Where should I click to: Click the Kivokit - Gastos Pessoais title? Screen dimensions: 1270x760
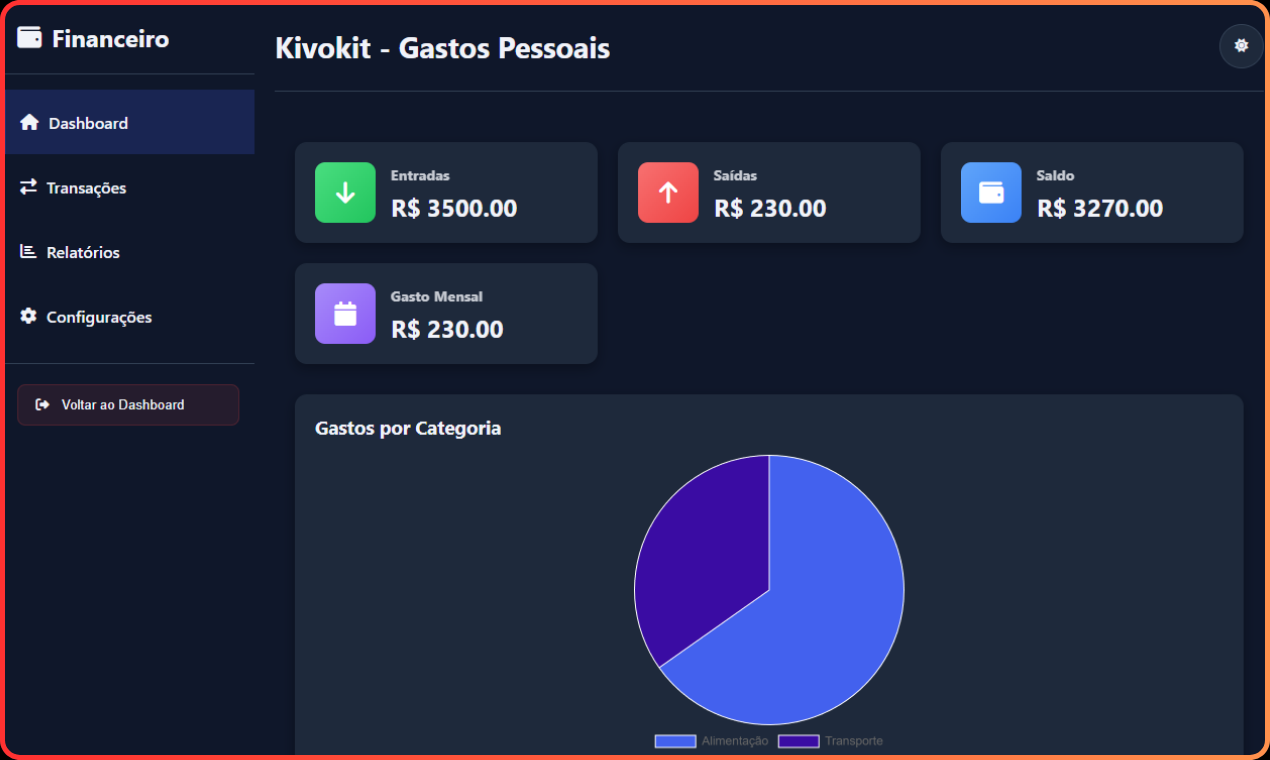click(x=442, y=48)
